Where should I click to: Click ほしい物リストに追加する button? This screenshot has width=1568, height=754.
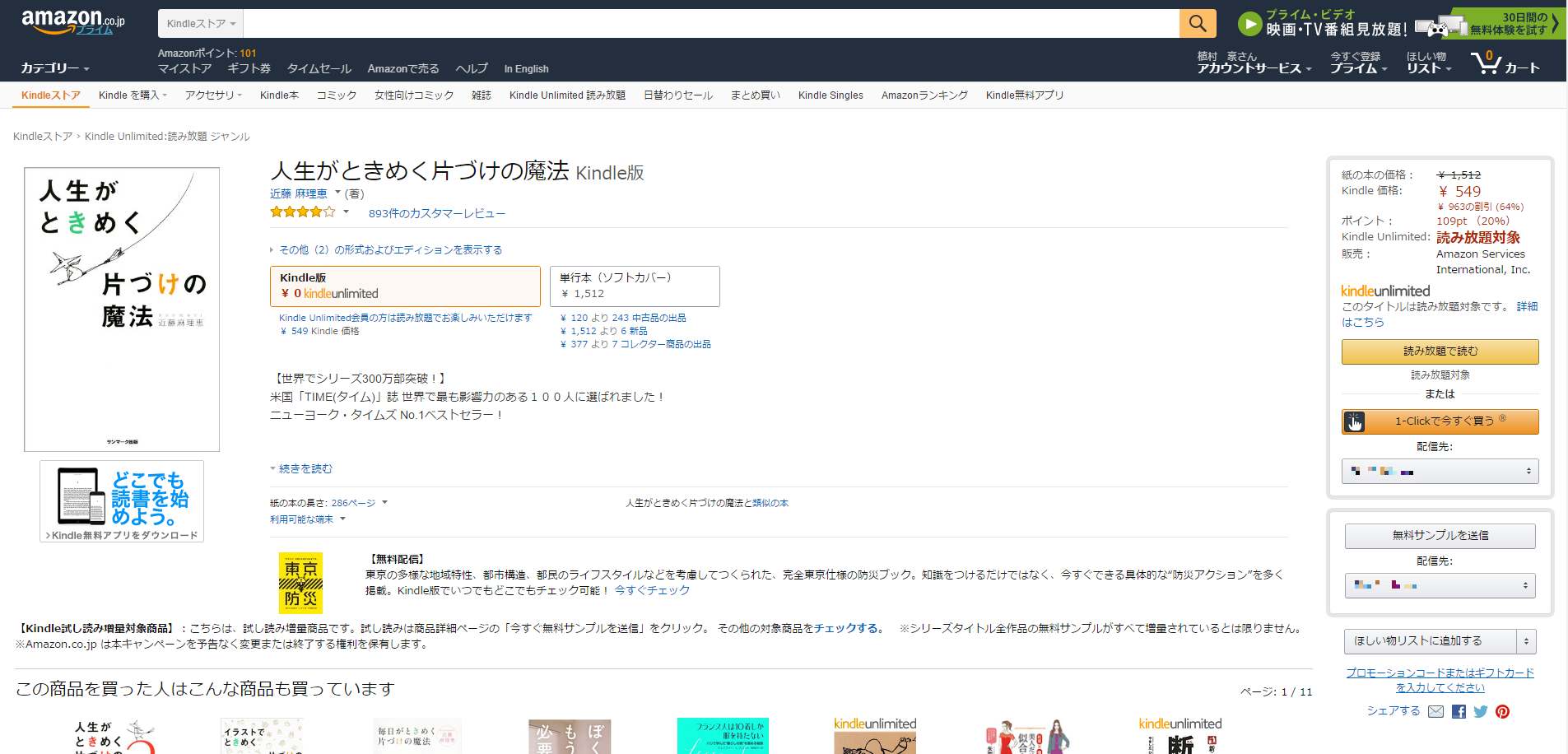click(1431, 641)
